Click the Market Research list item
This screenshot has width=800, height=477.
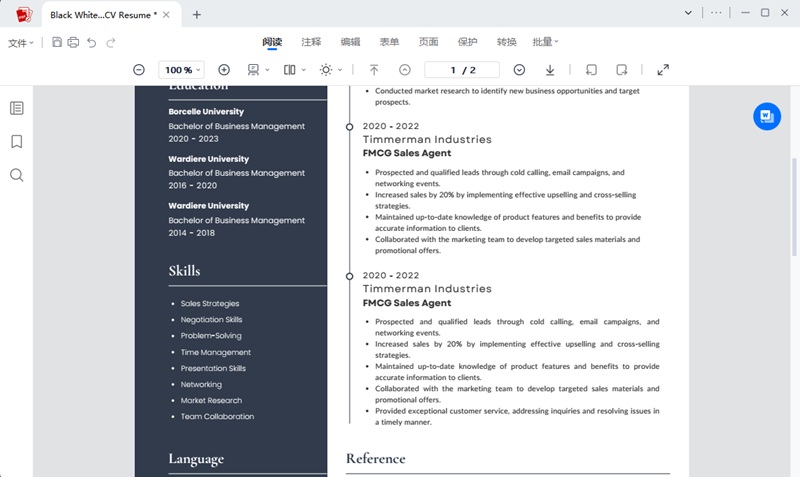click(x=211, y=400)
